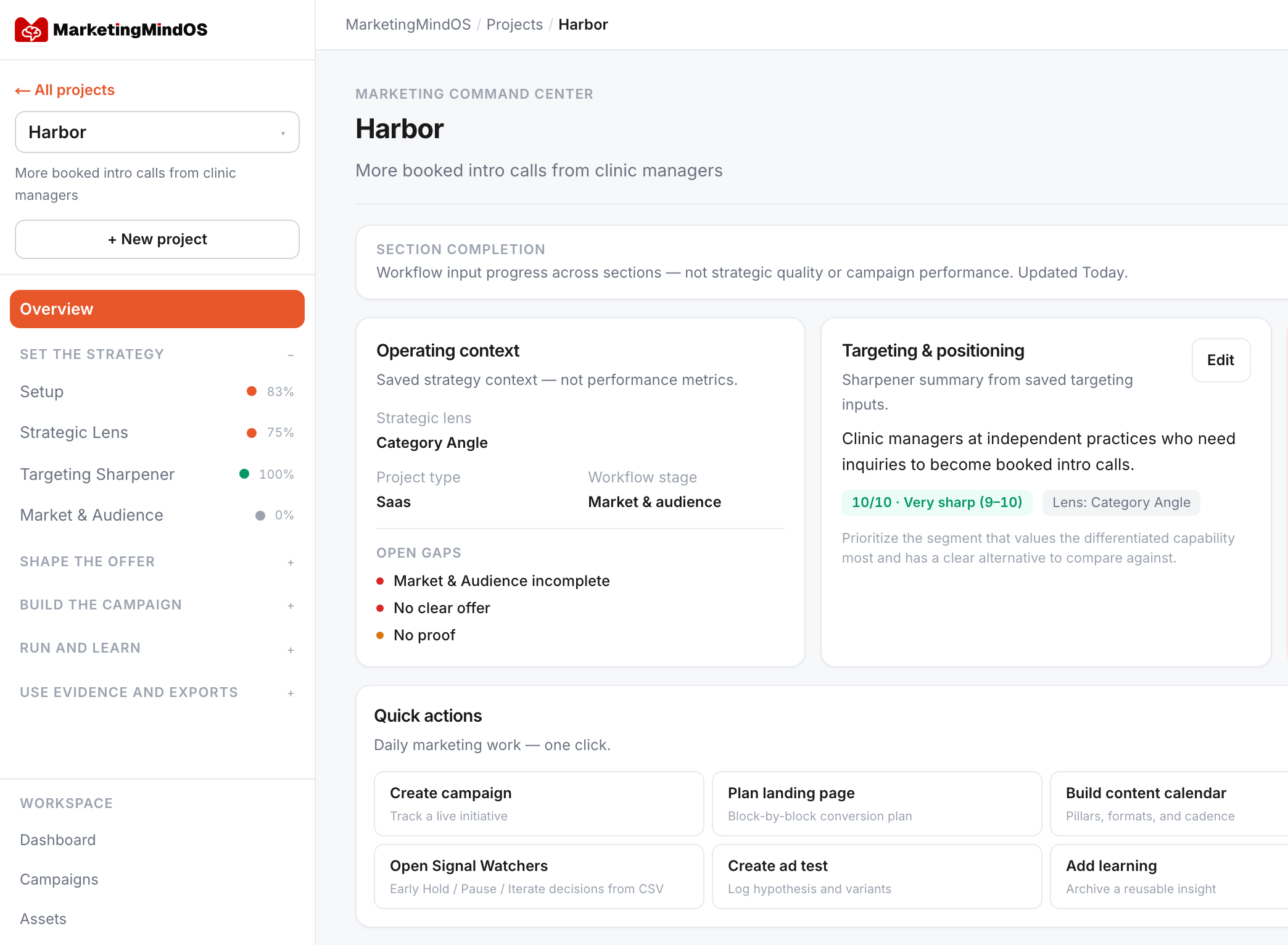Viewport: 1288px width, 945px height.
Task: Click the Harbor breadcrumb
Action: tap(583, 25)
